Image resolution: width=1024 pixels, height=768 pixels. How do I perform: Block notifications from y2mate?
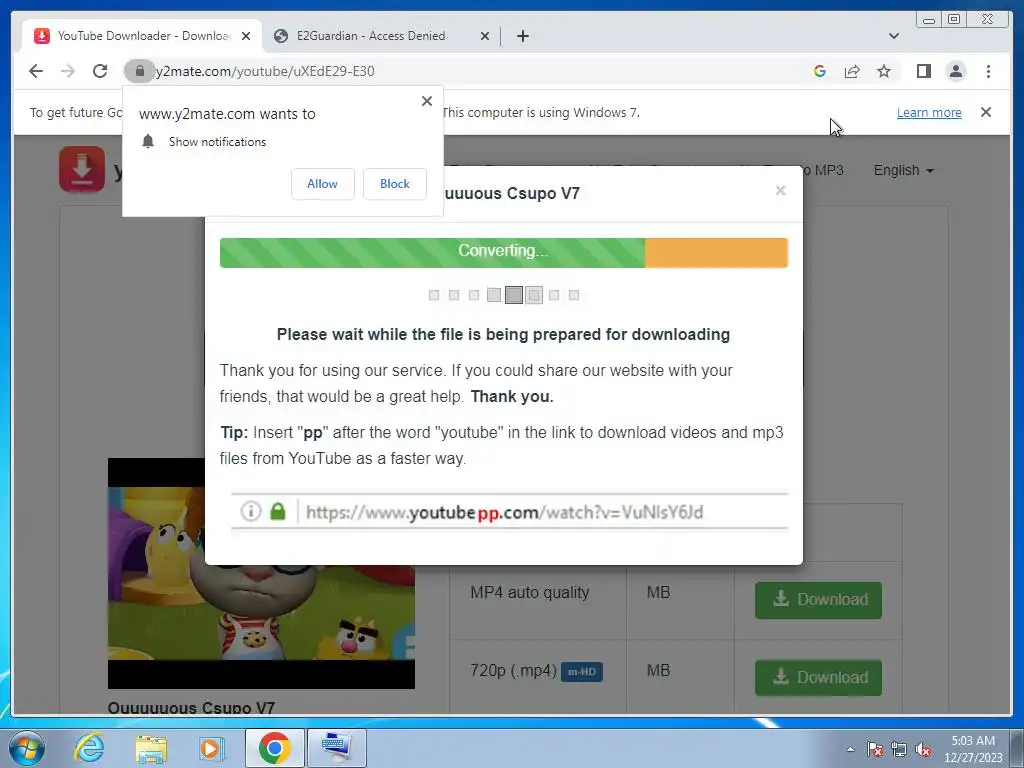tap(394, 184)
